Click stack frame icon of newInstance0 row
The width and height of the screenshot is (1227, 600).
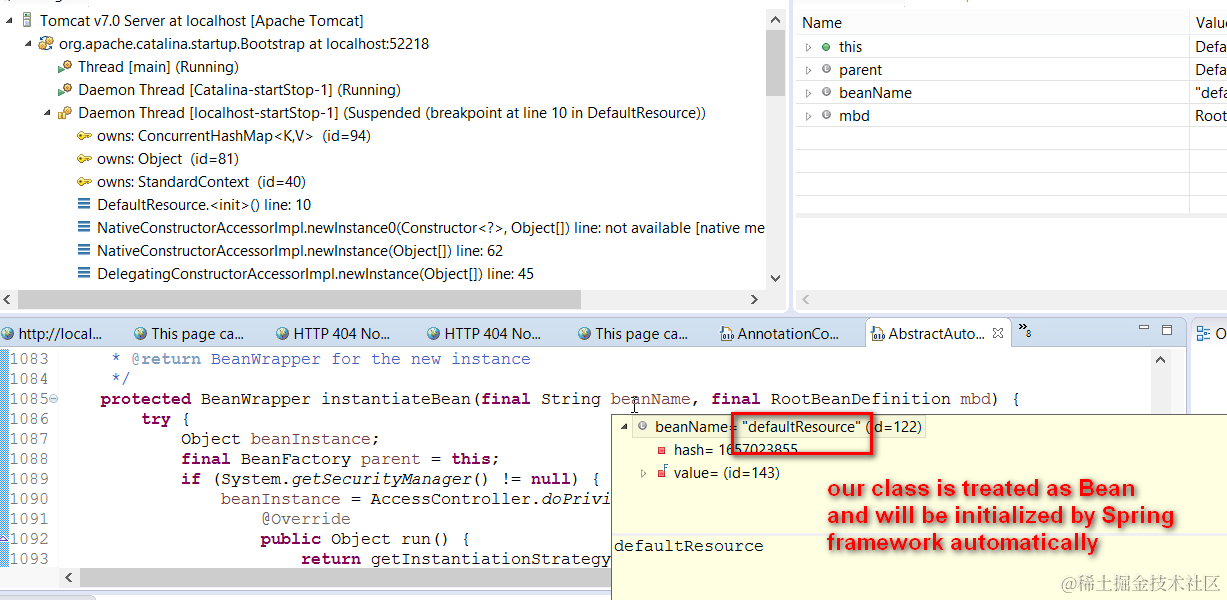tap(84, 227)
